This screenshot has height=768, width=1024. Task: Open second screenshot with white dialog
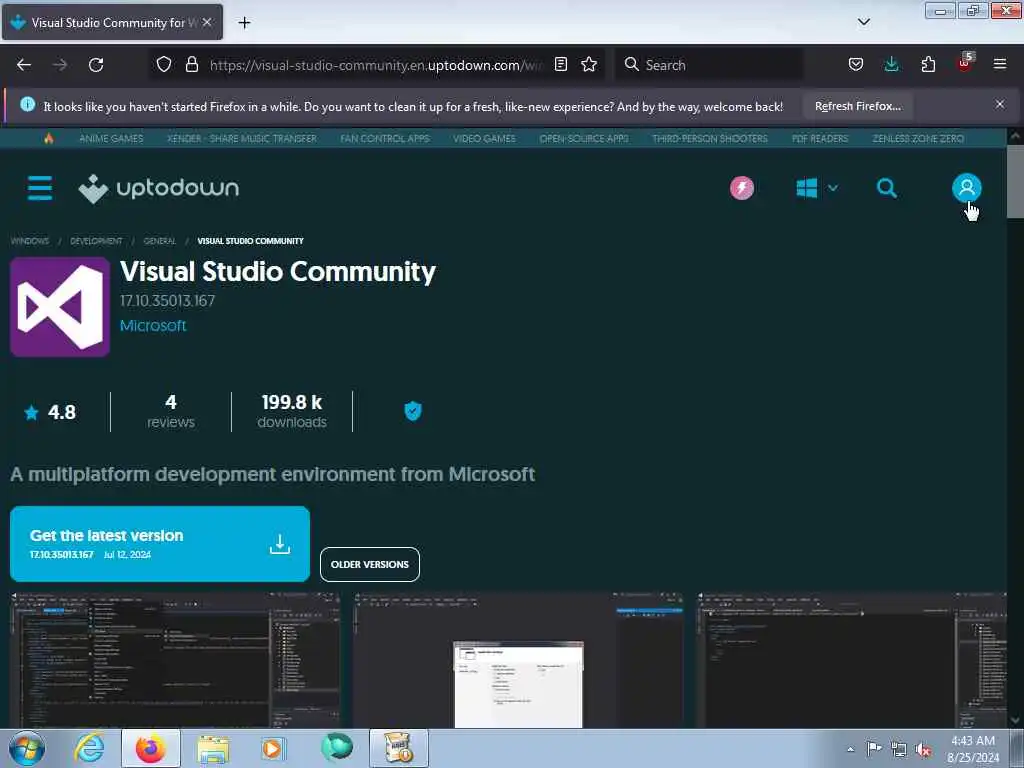pos(519,660)
